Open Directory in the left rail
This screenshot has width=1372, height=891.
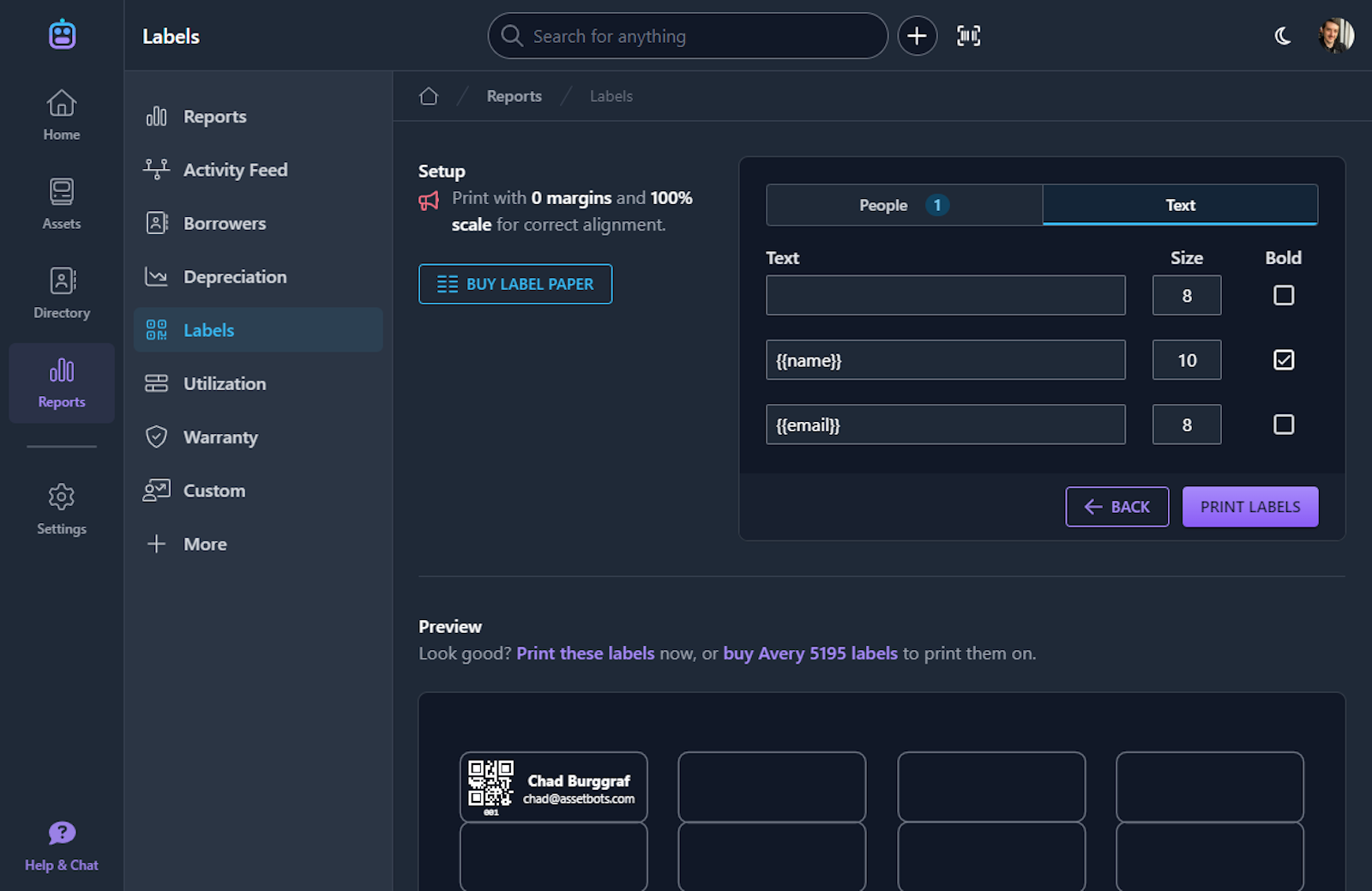tap(62, 293)
